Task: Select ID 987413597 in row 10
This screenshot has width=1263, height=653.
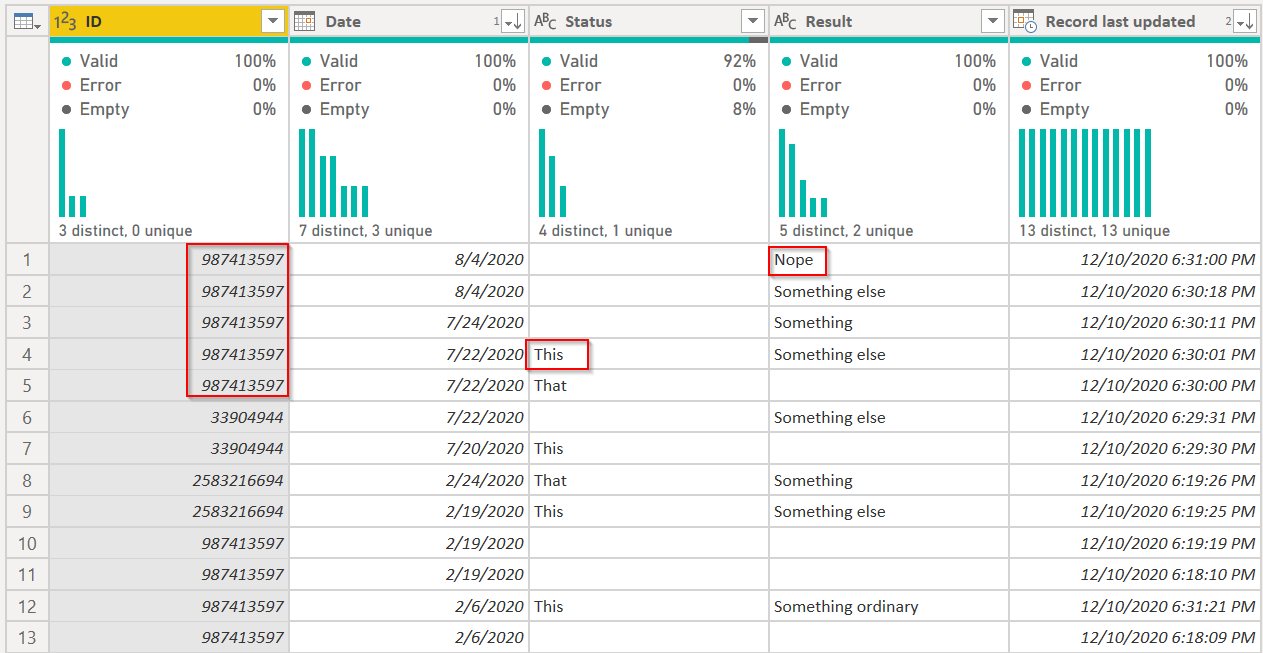Action: click(169, 544)
